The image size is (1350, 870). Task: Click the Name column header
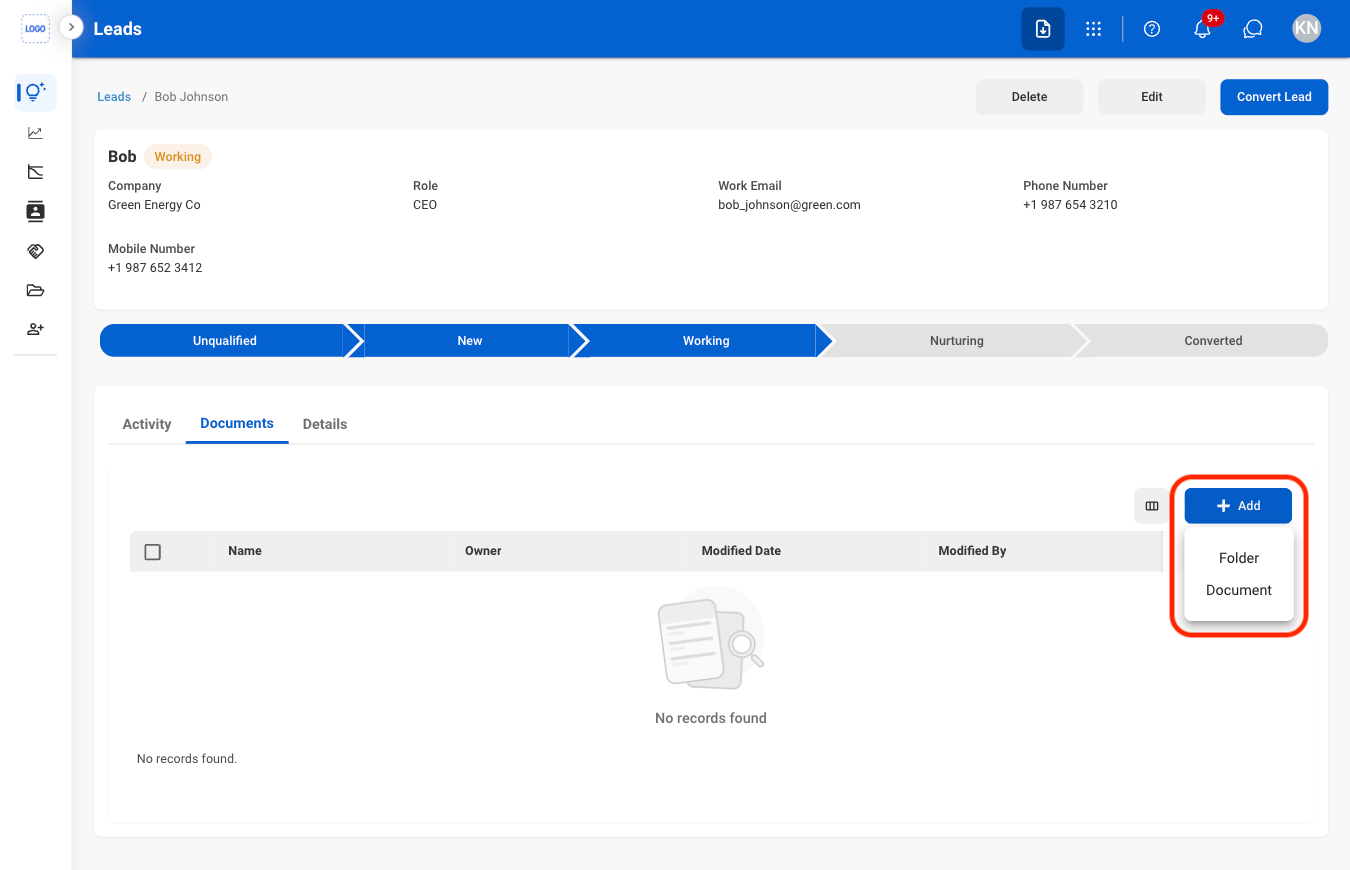tap(245, 551)
